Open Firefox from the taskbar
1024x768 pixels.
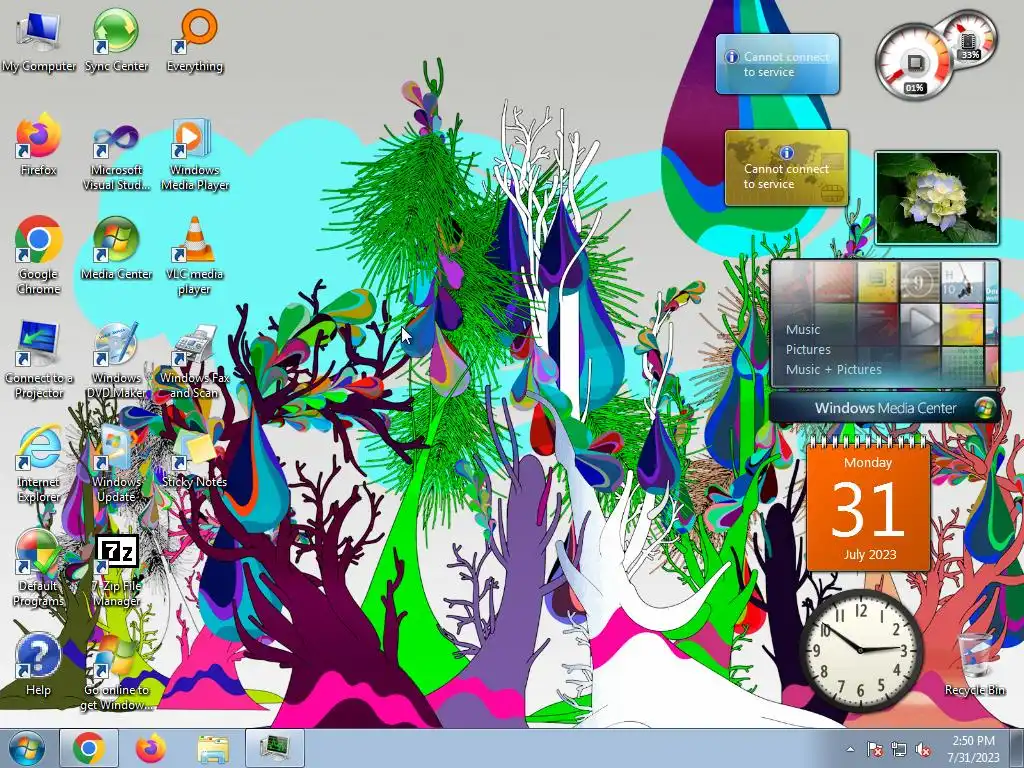coord(151,748)
